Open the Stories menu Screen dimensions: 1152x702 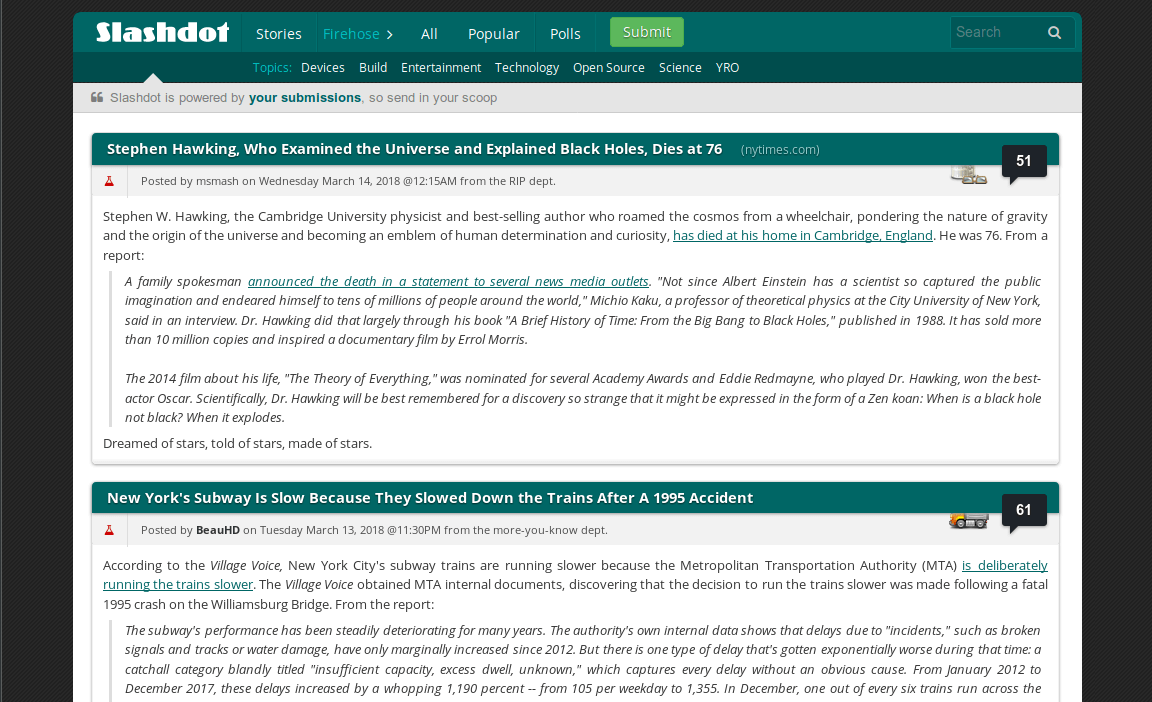(278, 34)
